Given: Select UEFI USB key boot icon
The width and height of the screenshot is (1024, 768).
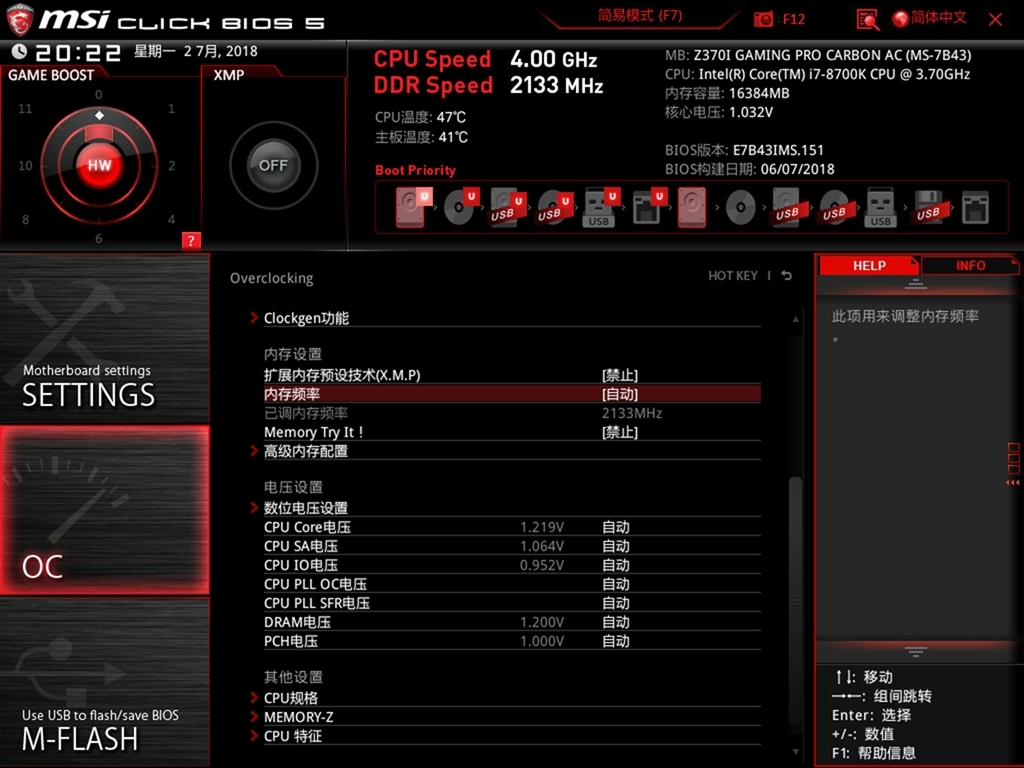Looking at the screenshot, I should 601,207.
